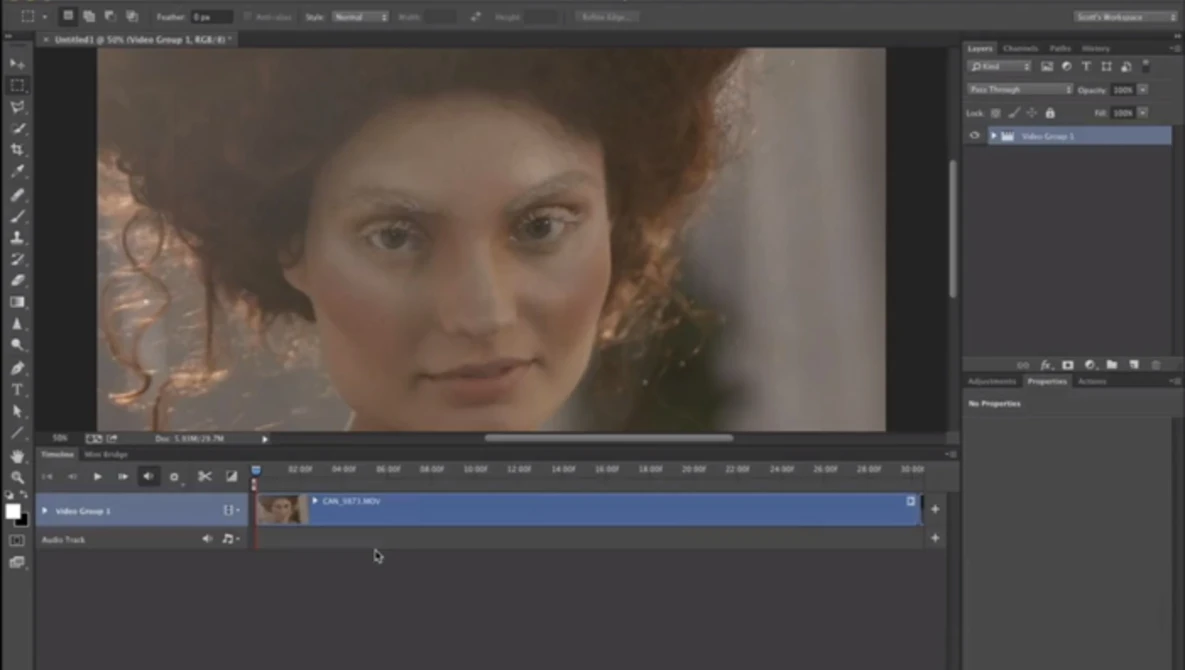Create new adjustment layer icon
1185x670 pixels.
1090,365
